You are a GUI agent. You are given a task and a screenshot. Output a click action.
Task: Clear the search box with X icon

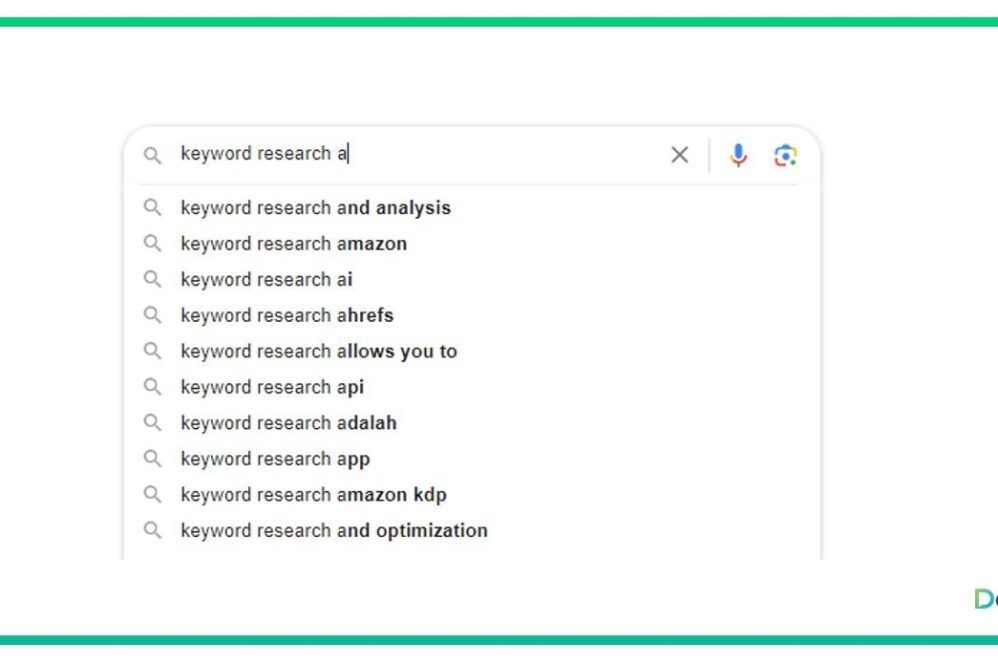(x=679, y=155)
